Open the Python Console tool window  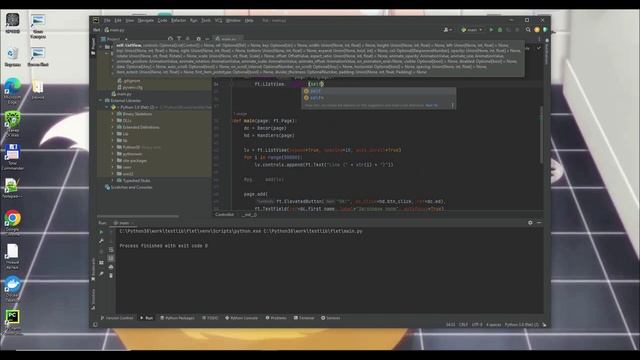242,318
